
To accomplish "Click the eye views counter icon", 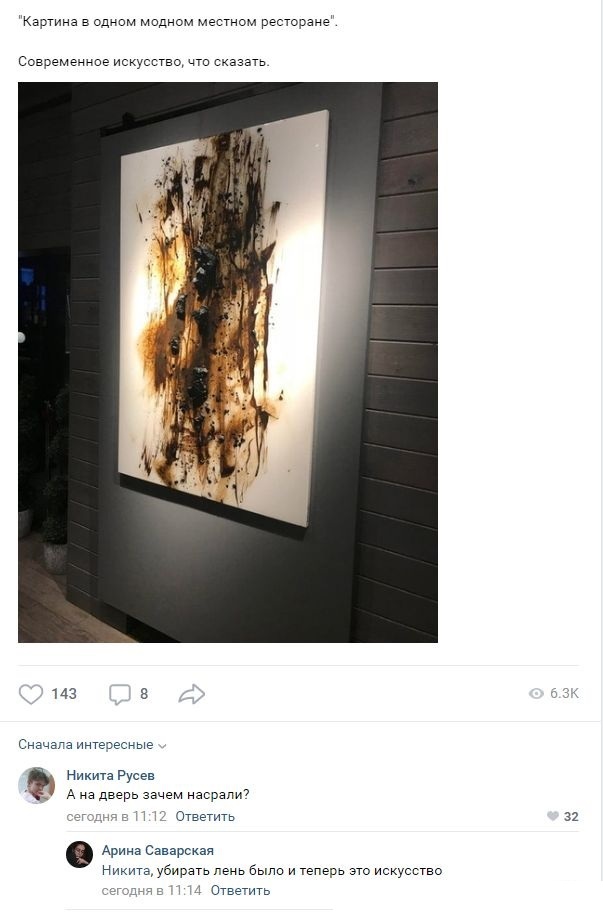I will pyautogui.click(x=536, y=693).
